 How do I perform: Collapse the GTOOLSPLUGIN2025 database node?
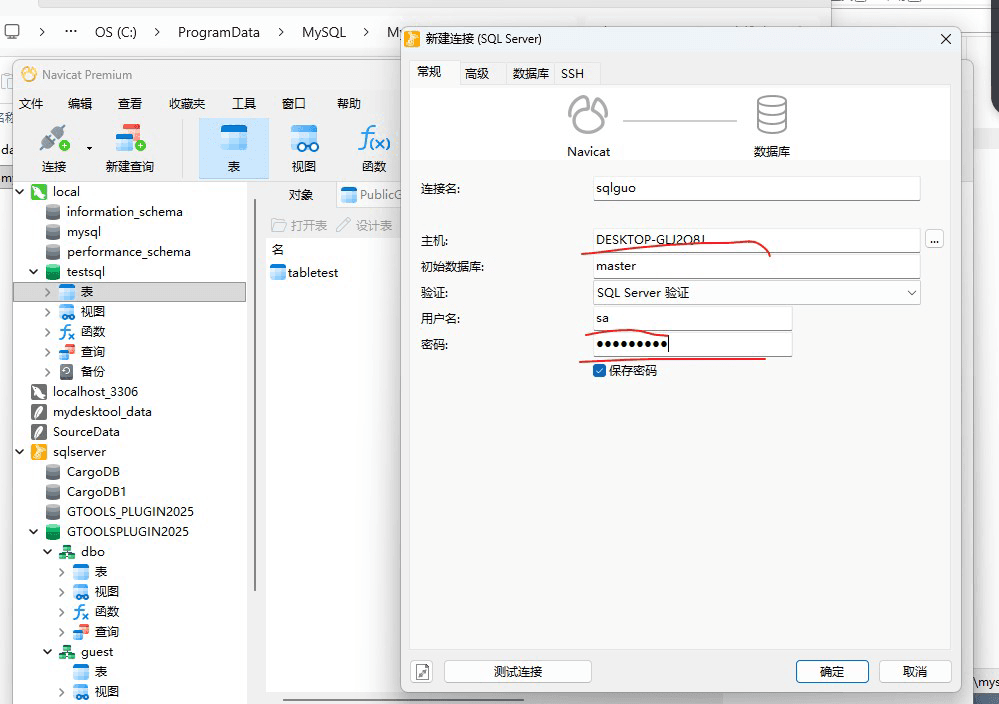tap(34, 531)
